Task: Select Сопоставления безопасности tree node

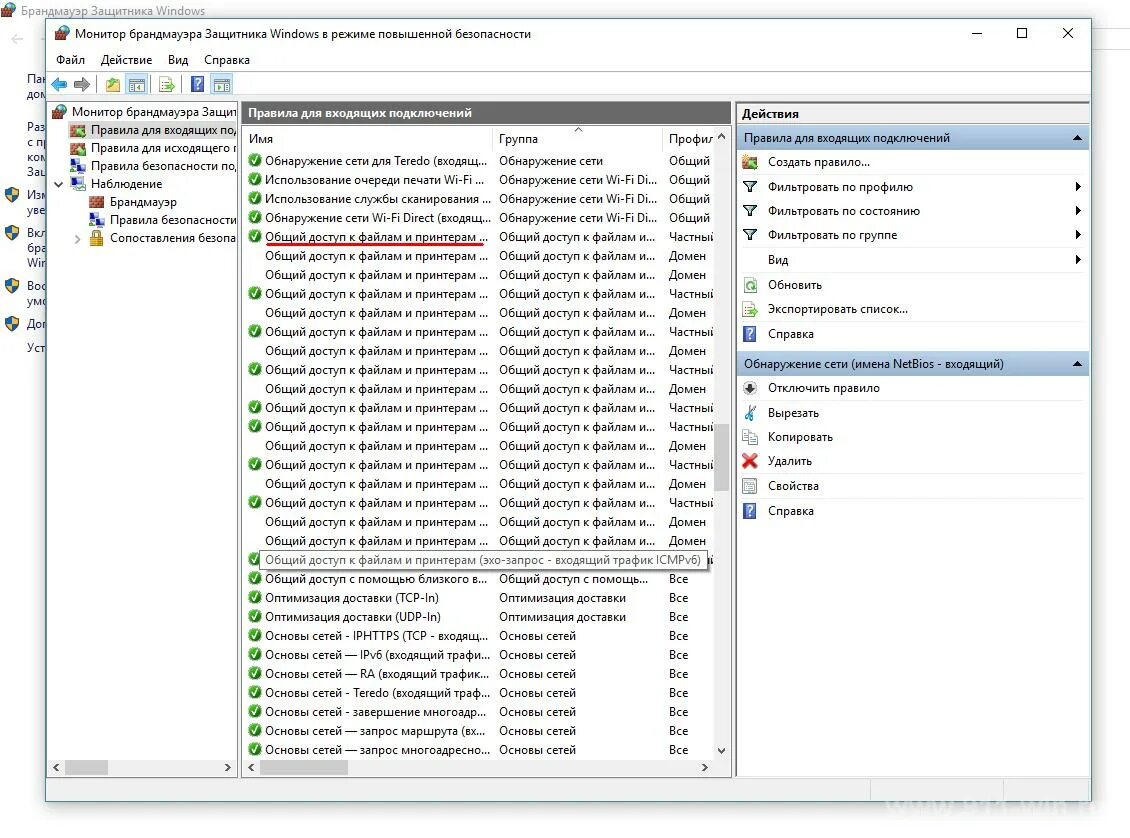Action: (x=173, y=238)
